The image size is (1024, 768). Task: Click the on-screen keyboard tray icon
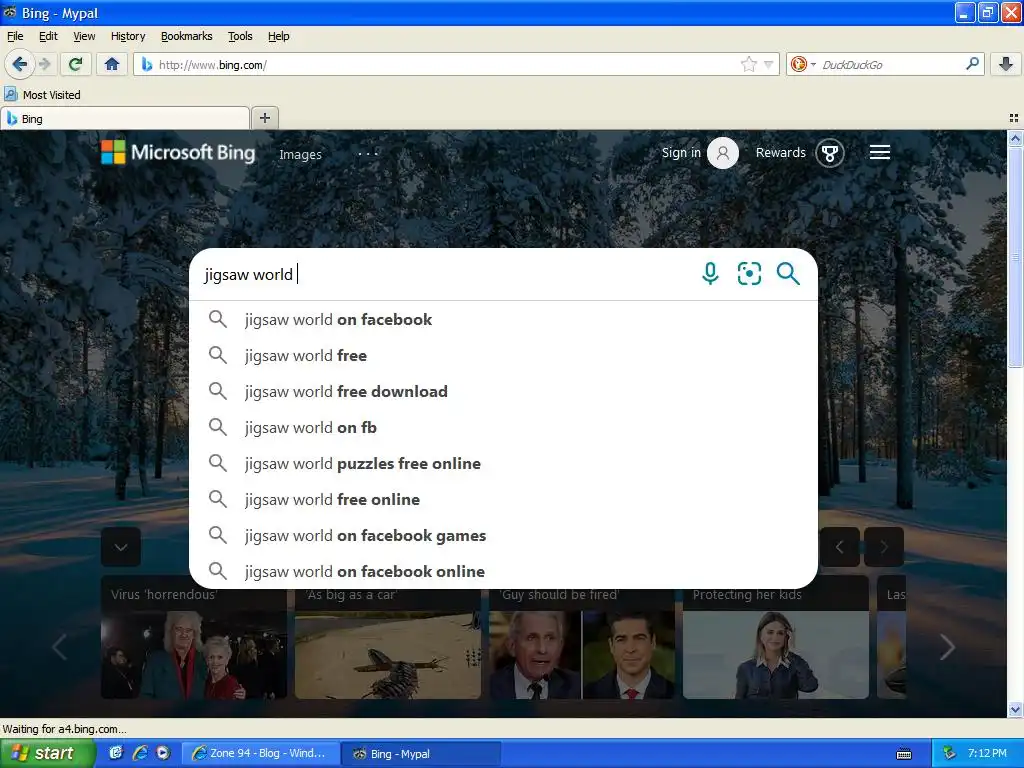pos(904,754)
